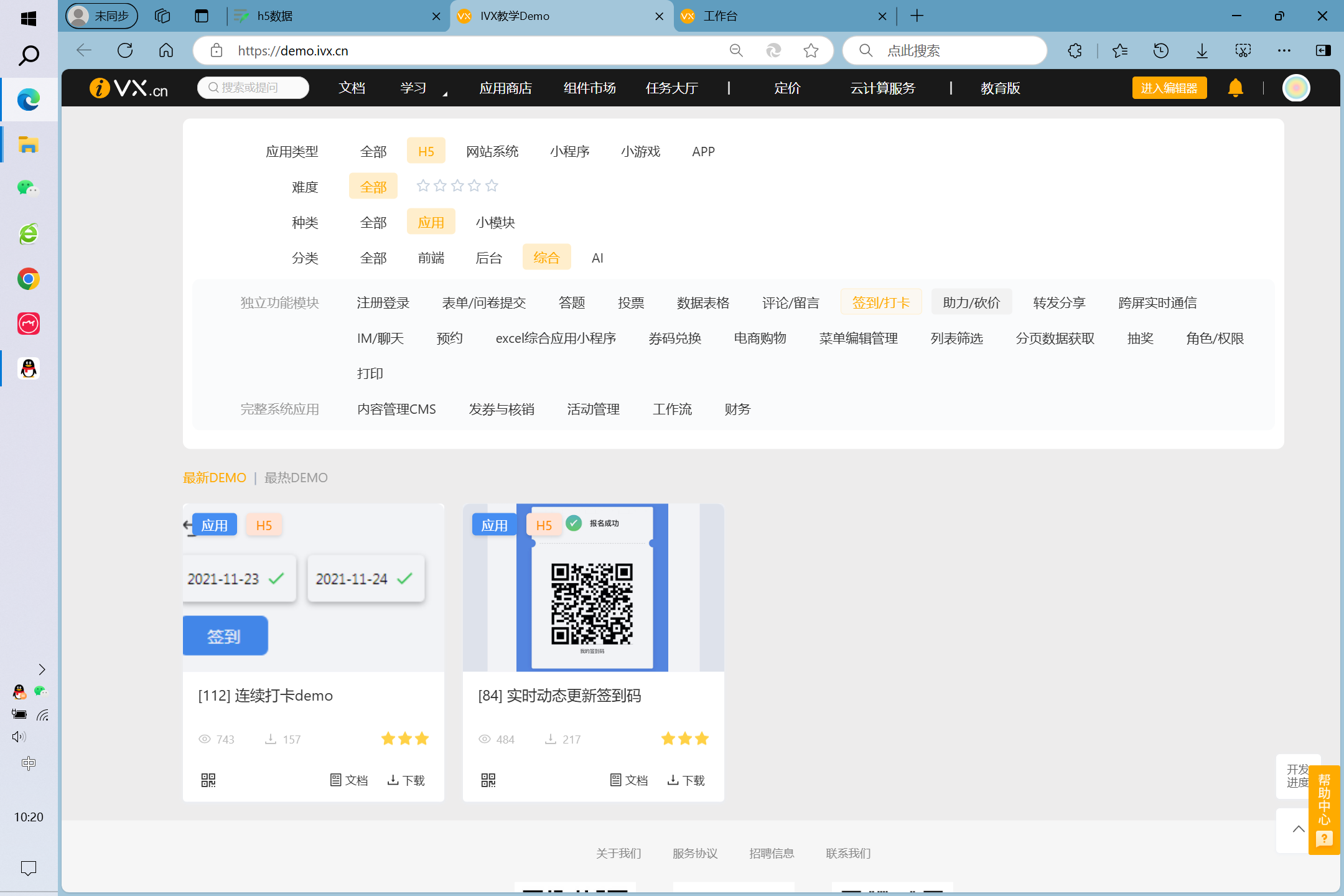This screenshot has height=896, width=1344.
Task: Open 组件市场 in the nav bar
Action: (x=589, y=88)
